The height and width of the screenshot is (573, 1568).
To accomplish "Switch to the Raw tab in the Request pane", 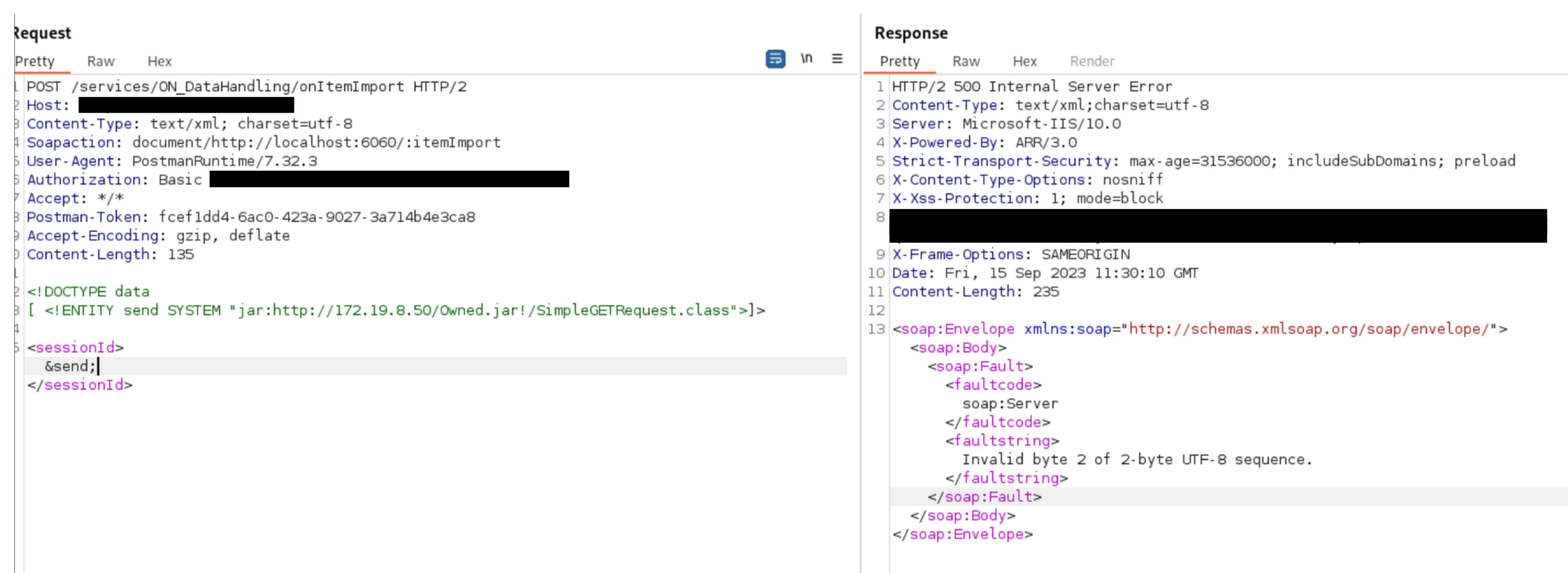I will pyautogui.click(x=101, y=61).
